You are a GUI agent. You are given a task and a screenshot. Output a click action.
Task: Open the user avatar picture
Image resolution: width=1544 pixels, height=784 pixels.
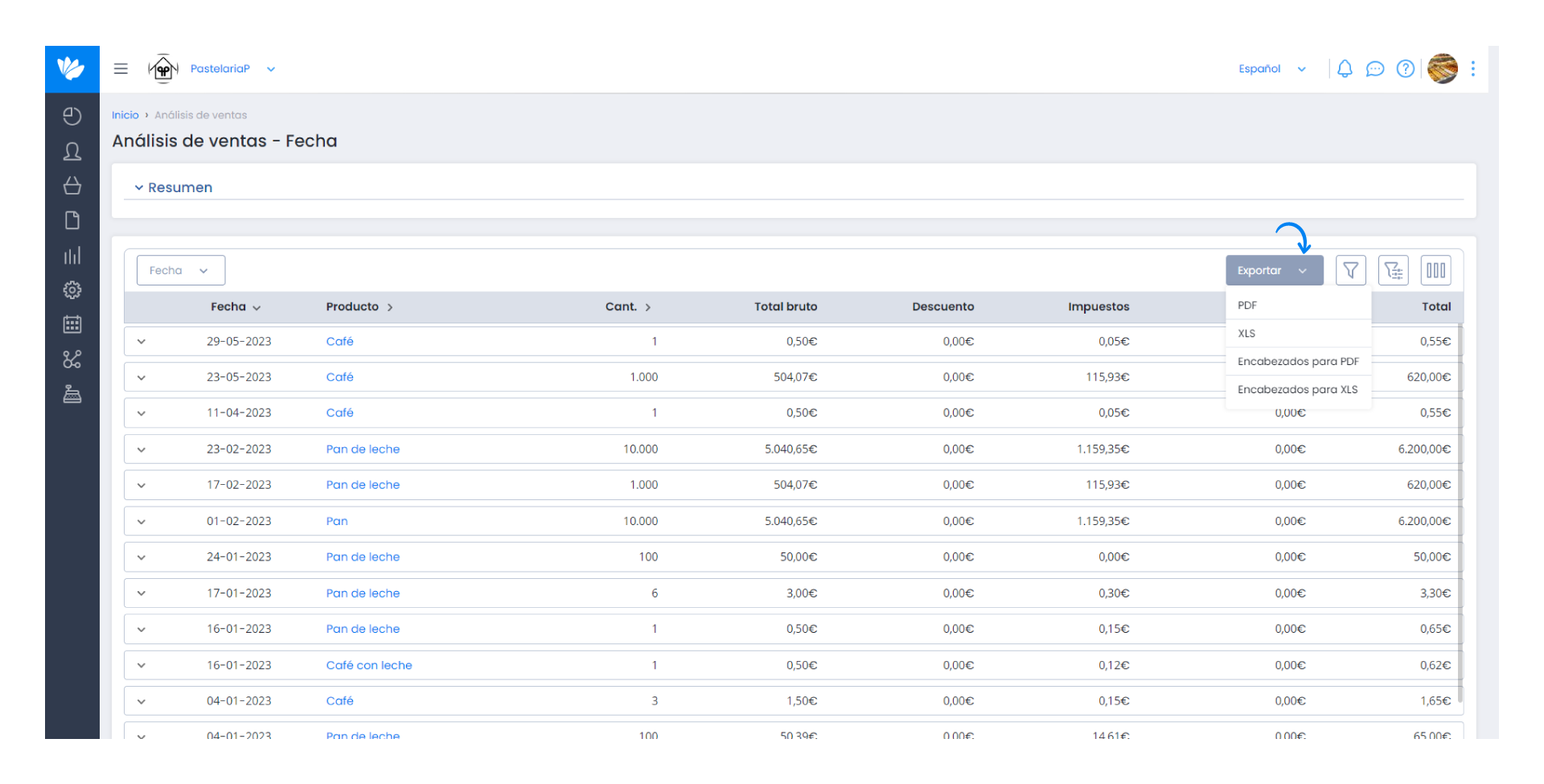[x=1442, y=68]
